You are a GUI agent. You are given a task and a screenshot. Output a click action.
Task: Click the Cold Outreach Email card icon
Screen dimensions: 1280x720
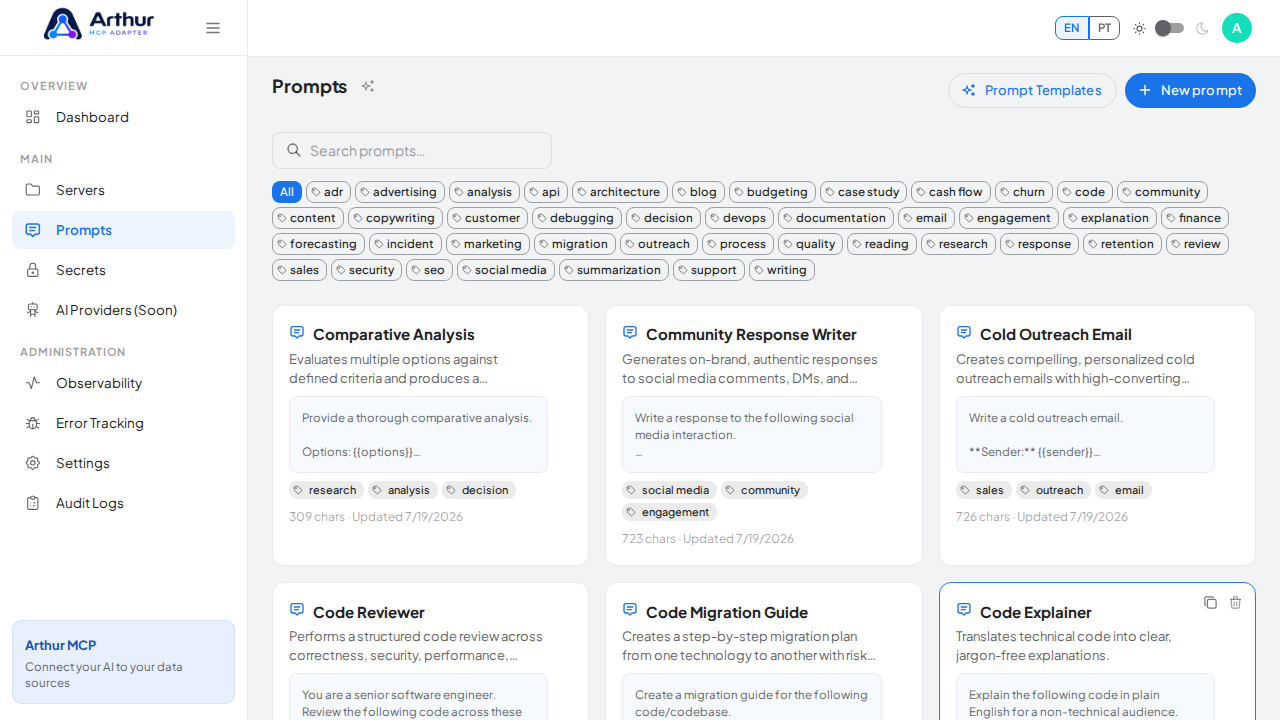pos(964,332)
